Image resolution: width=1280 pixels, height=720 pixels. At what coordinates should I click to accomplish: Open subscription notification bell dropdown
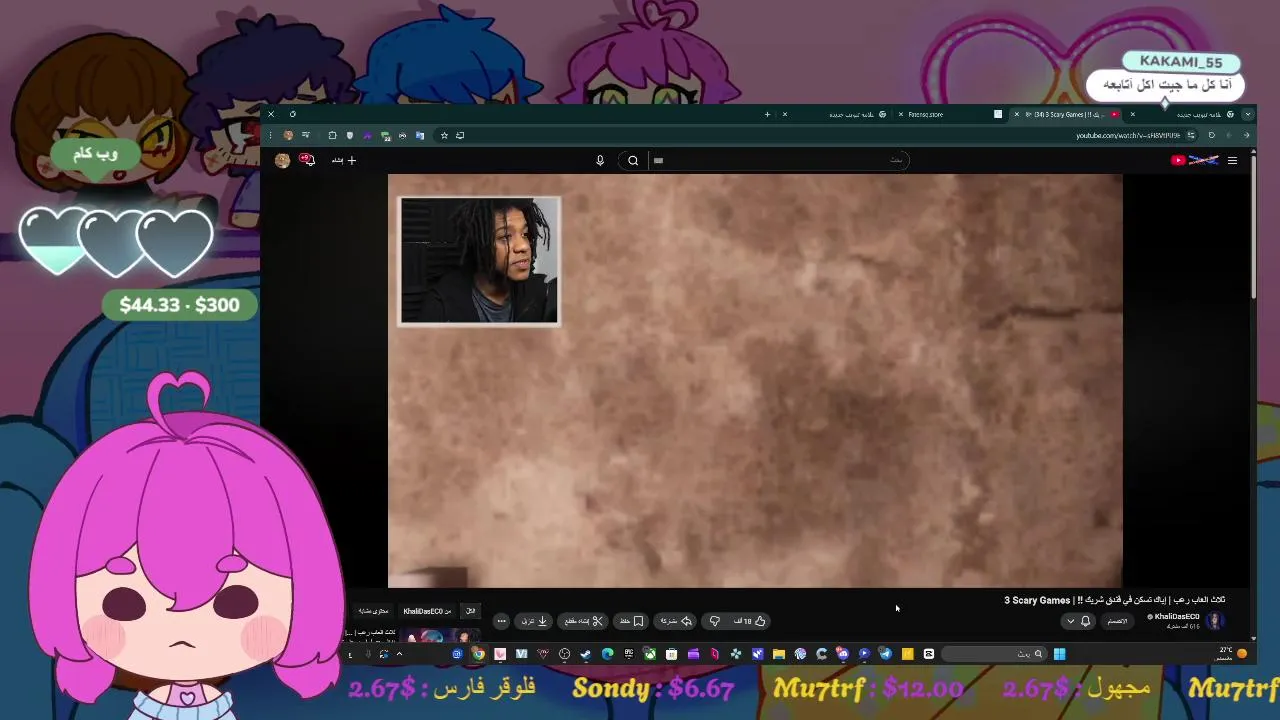coord(1078,621)
